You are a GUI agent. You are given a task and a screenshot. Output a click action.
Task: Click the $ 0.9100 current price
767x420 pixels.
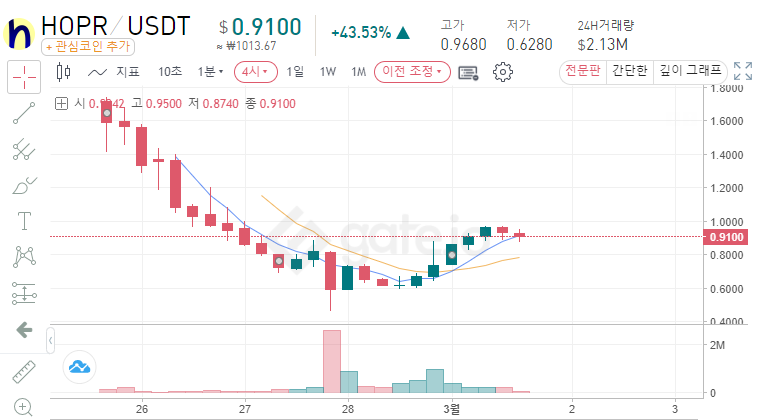click(260, 27)
